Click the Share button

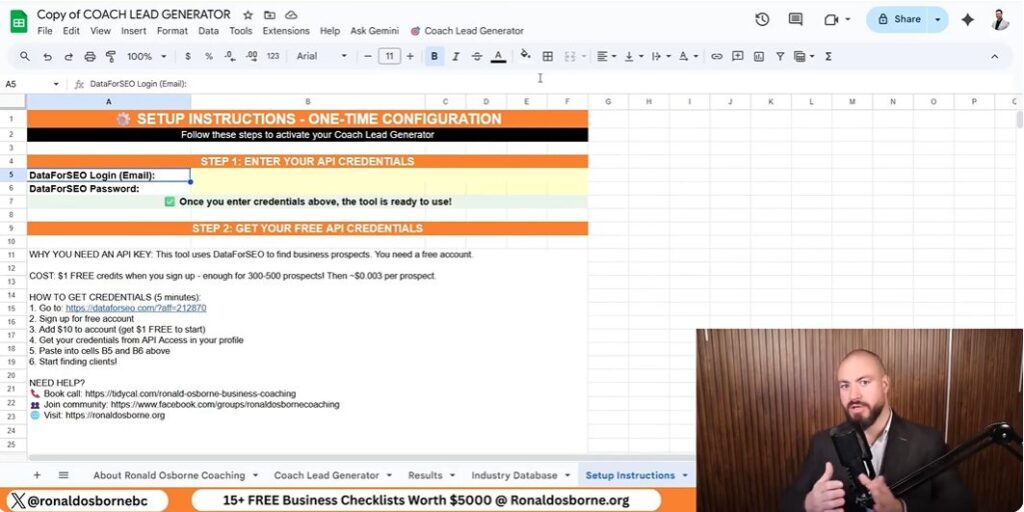click(899, 20)
